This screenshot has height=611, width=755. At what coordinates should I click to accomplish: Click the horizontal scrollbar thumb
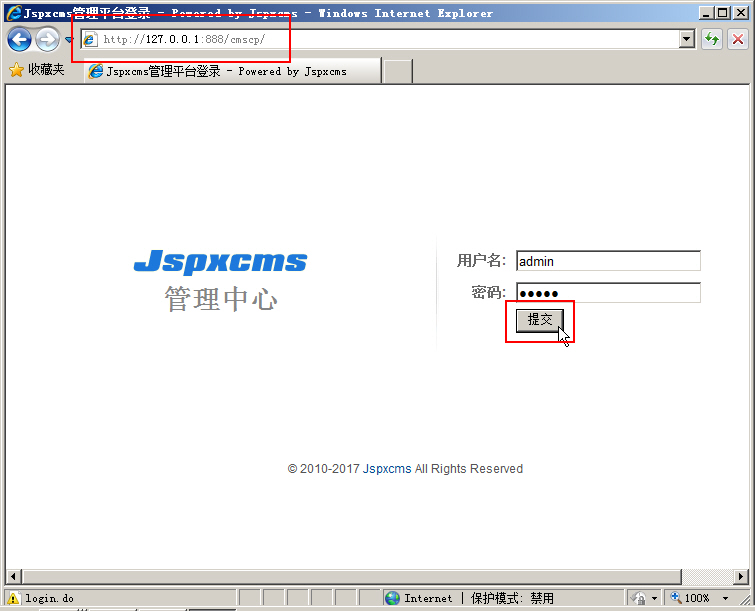[351, 576]
